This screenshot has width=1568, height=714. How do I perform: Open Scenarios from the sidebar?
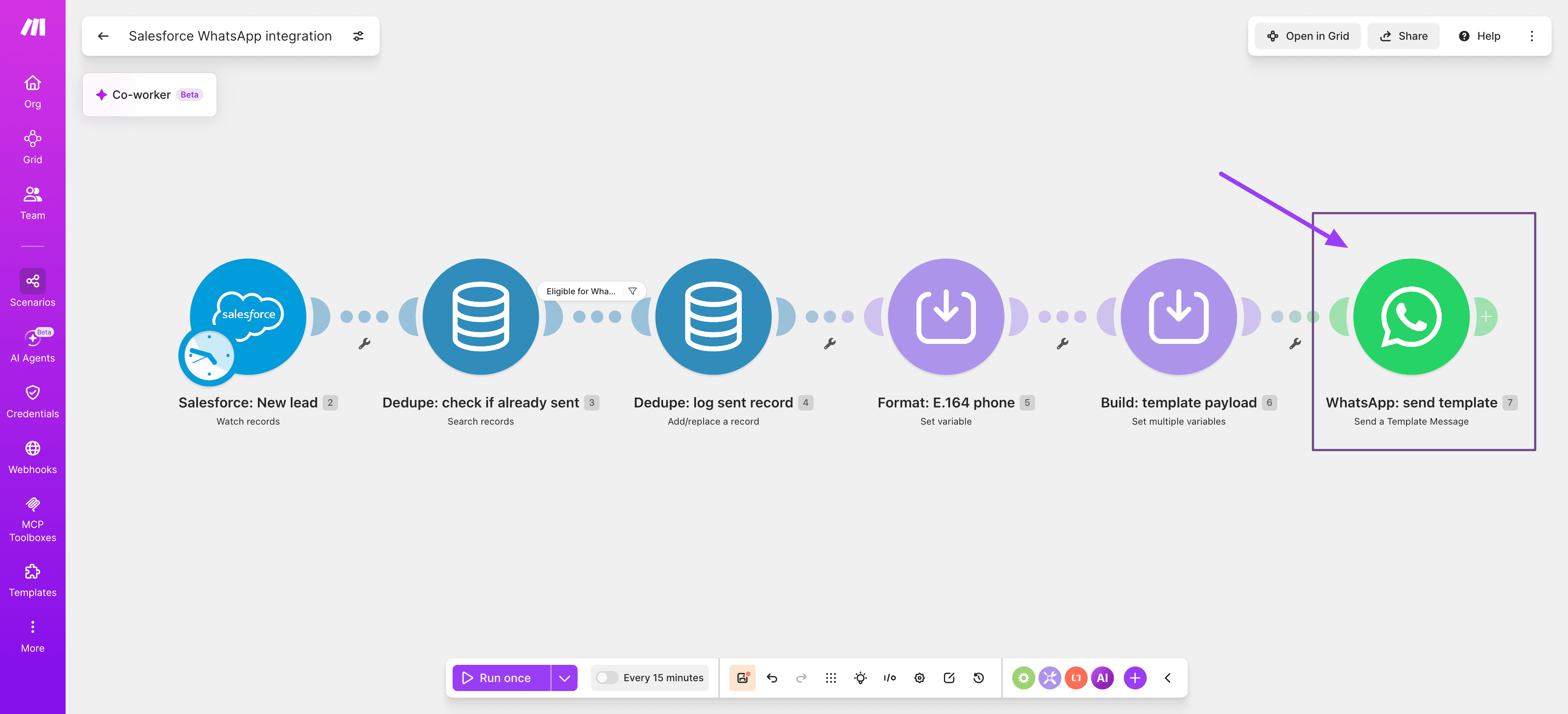[x=33, y=289]
